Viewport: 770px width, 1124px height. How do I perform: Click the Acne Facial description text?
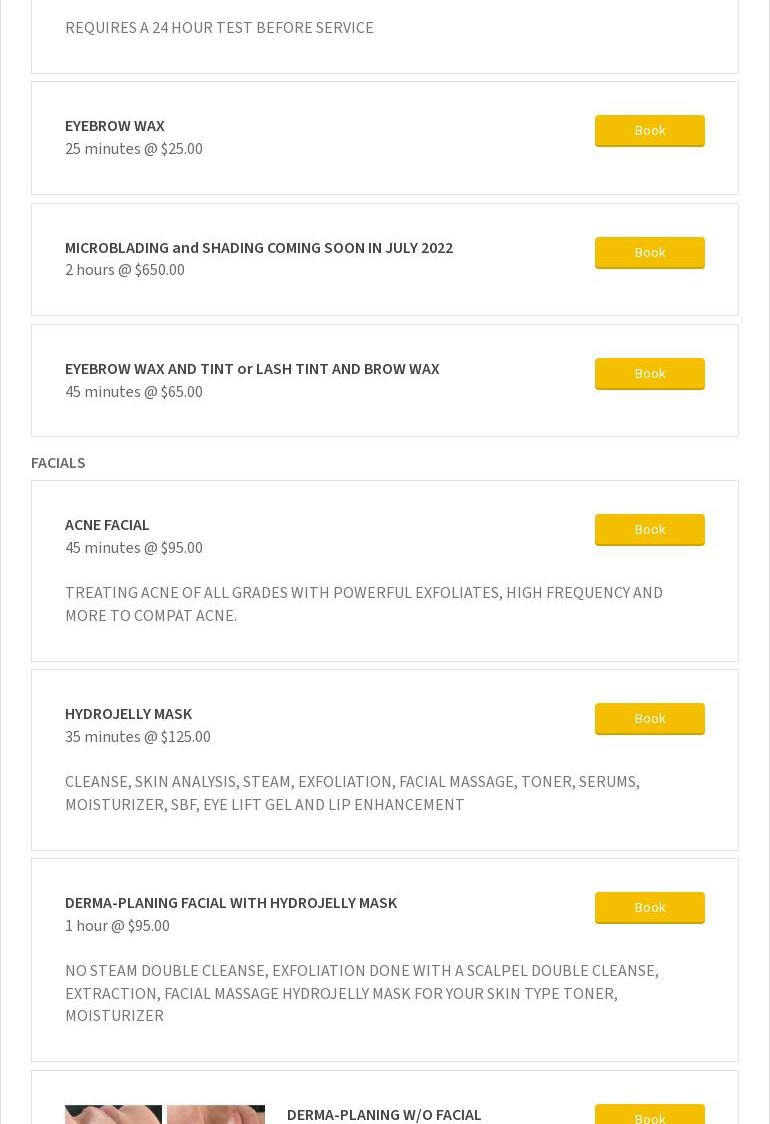click(364, 604)
